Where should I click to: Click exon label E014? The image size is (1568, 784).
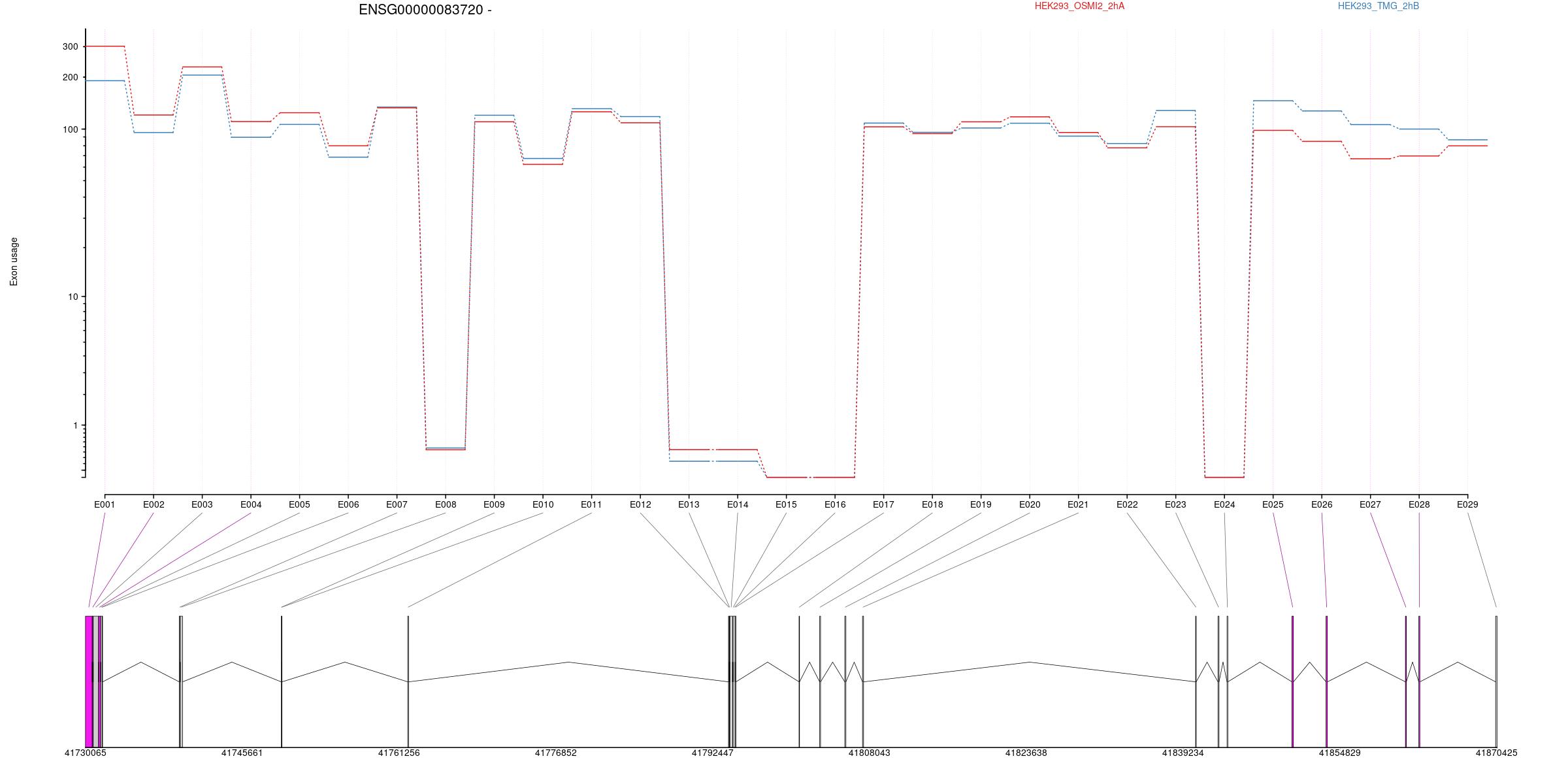pyautogui.click(x=738, y=504)
